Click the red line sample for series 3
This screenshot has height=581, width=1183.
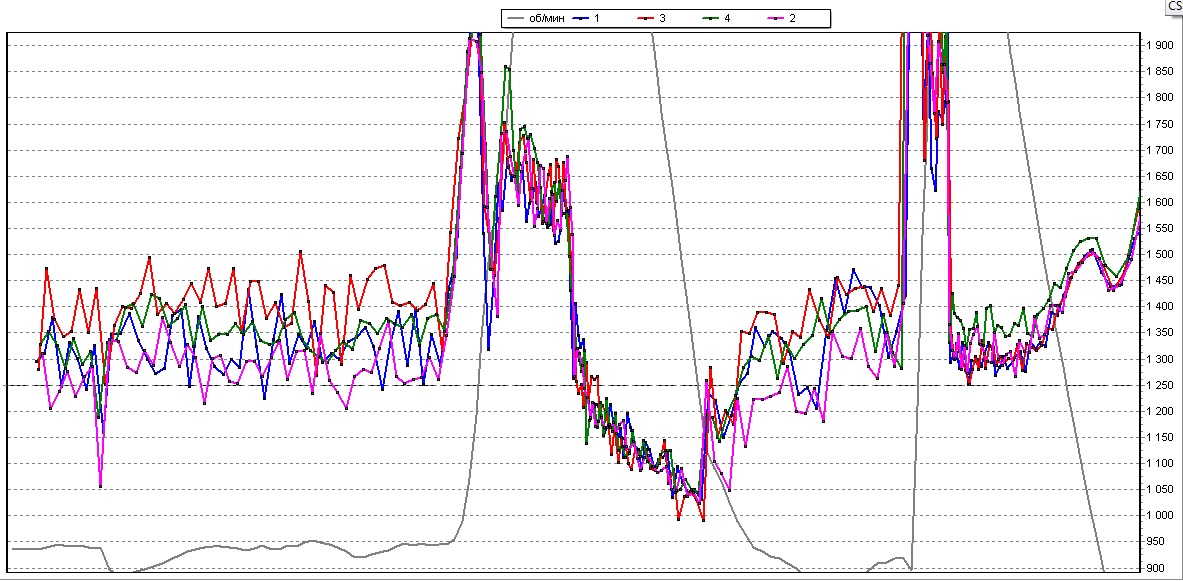pos(647,18)
